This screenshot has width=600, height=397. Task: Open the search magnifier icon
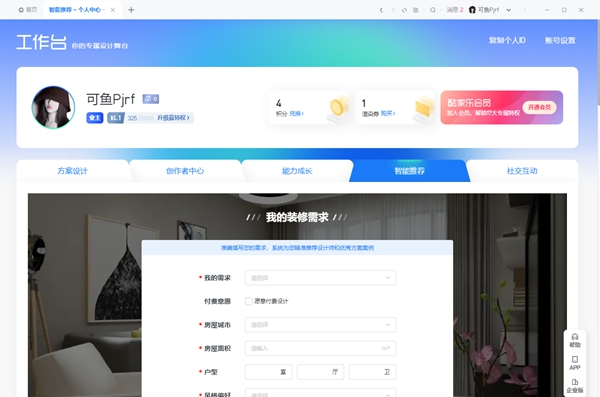pos(433,10)
